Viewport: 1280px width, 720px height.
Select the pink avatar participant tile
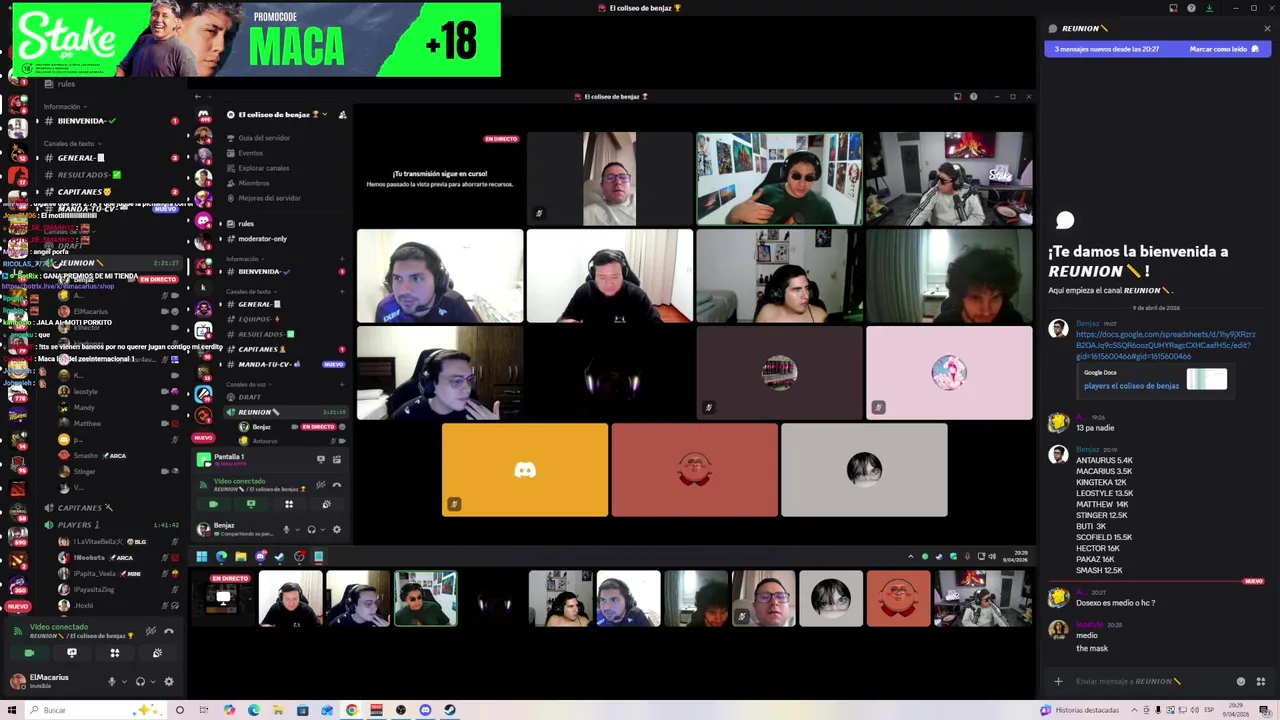pyautogui.click(x=949, y=373)
